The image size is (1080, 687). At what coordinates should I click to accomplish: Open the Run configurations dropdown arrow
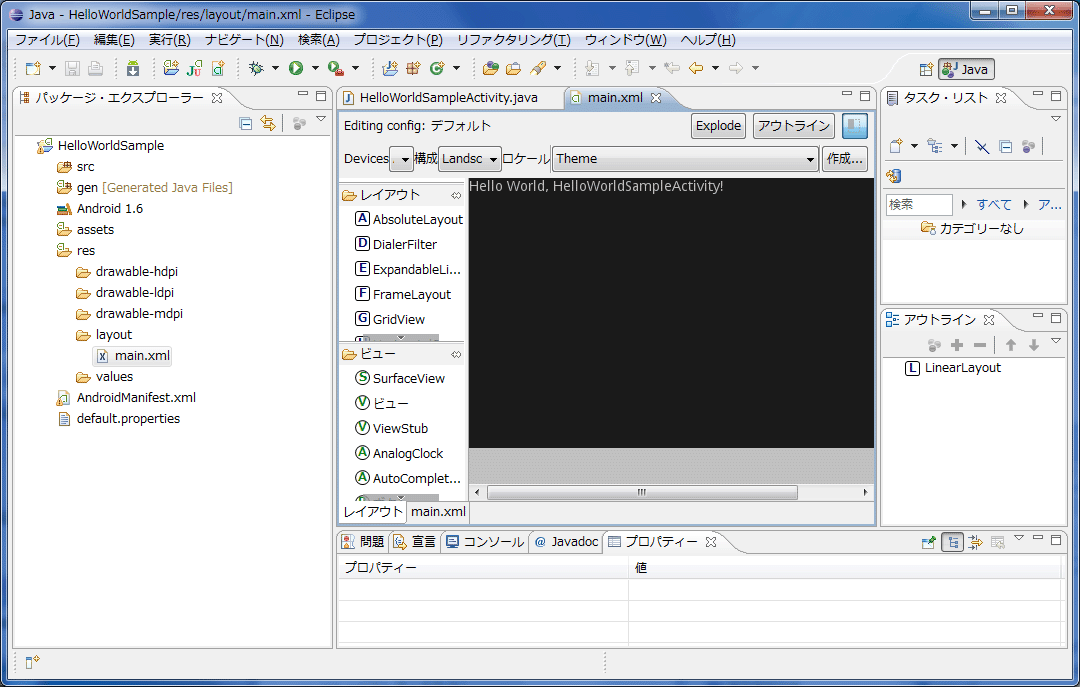pos(315,68)
